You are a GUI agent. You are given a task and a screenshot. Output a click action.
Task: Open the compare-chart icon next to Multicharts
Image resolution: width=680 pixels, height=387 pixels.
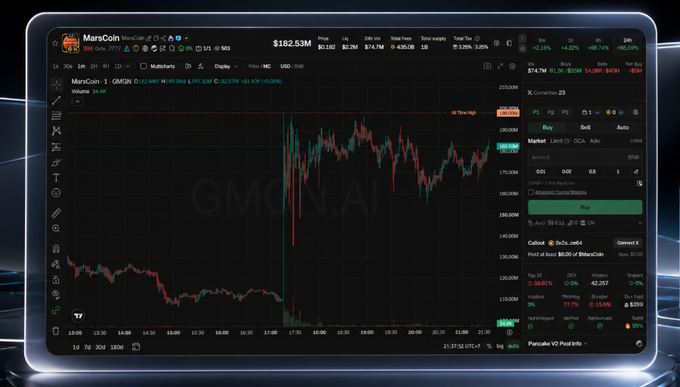pyautogui.click(x=188, y=66)
